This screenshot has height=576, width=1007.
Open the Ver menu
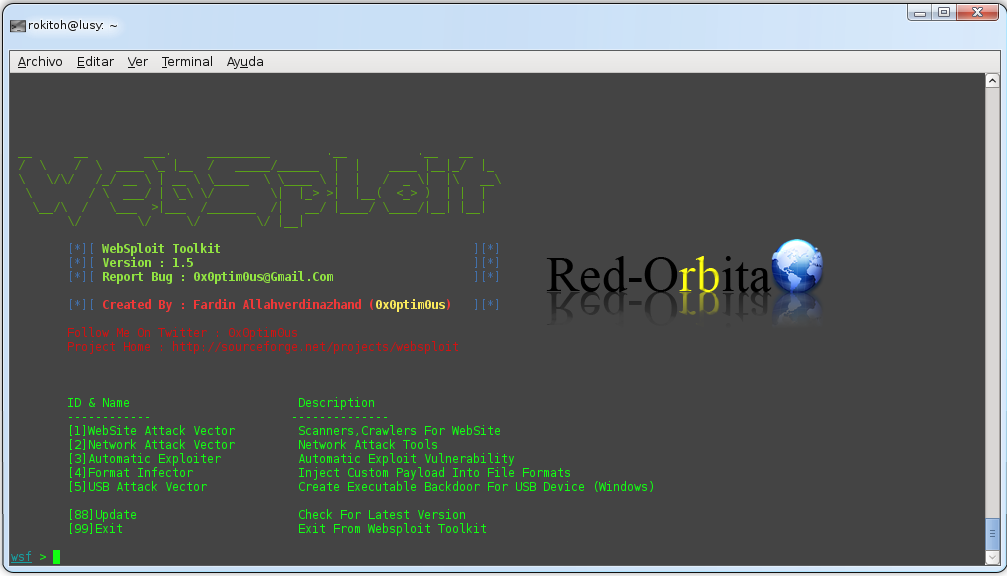(x=138, y=61)
